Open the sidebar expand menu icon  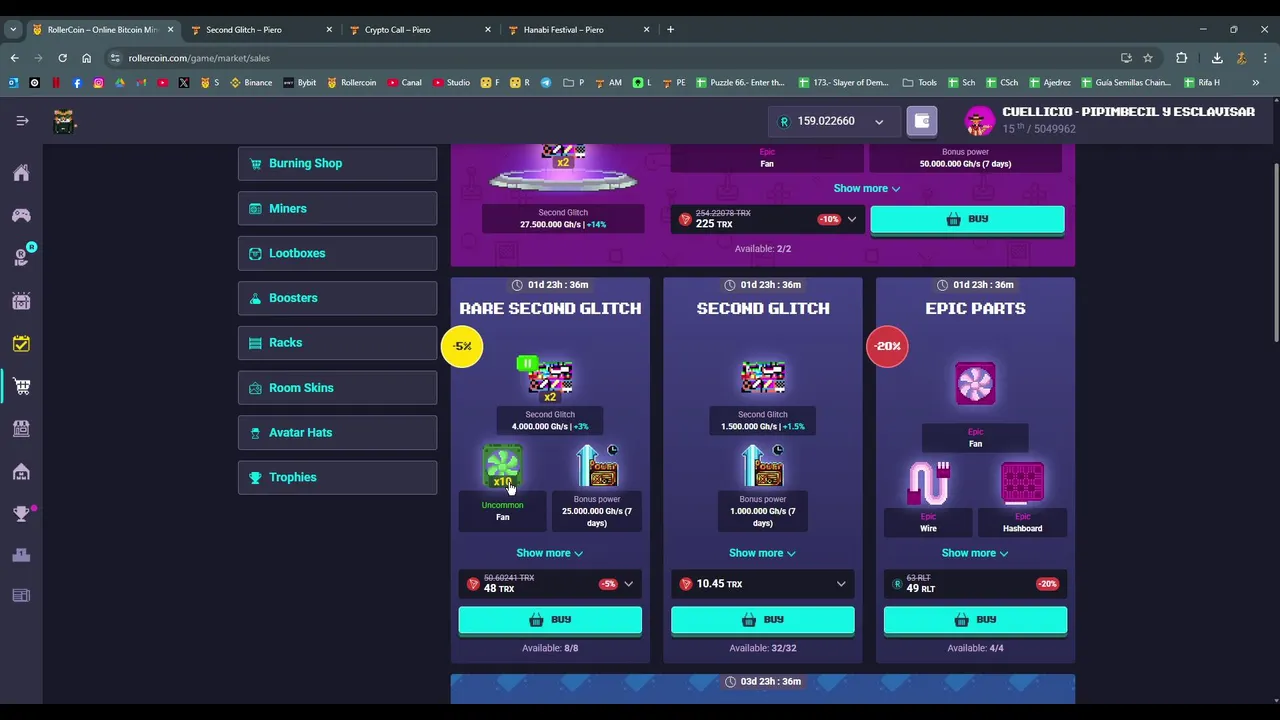coord(22,121)
